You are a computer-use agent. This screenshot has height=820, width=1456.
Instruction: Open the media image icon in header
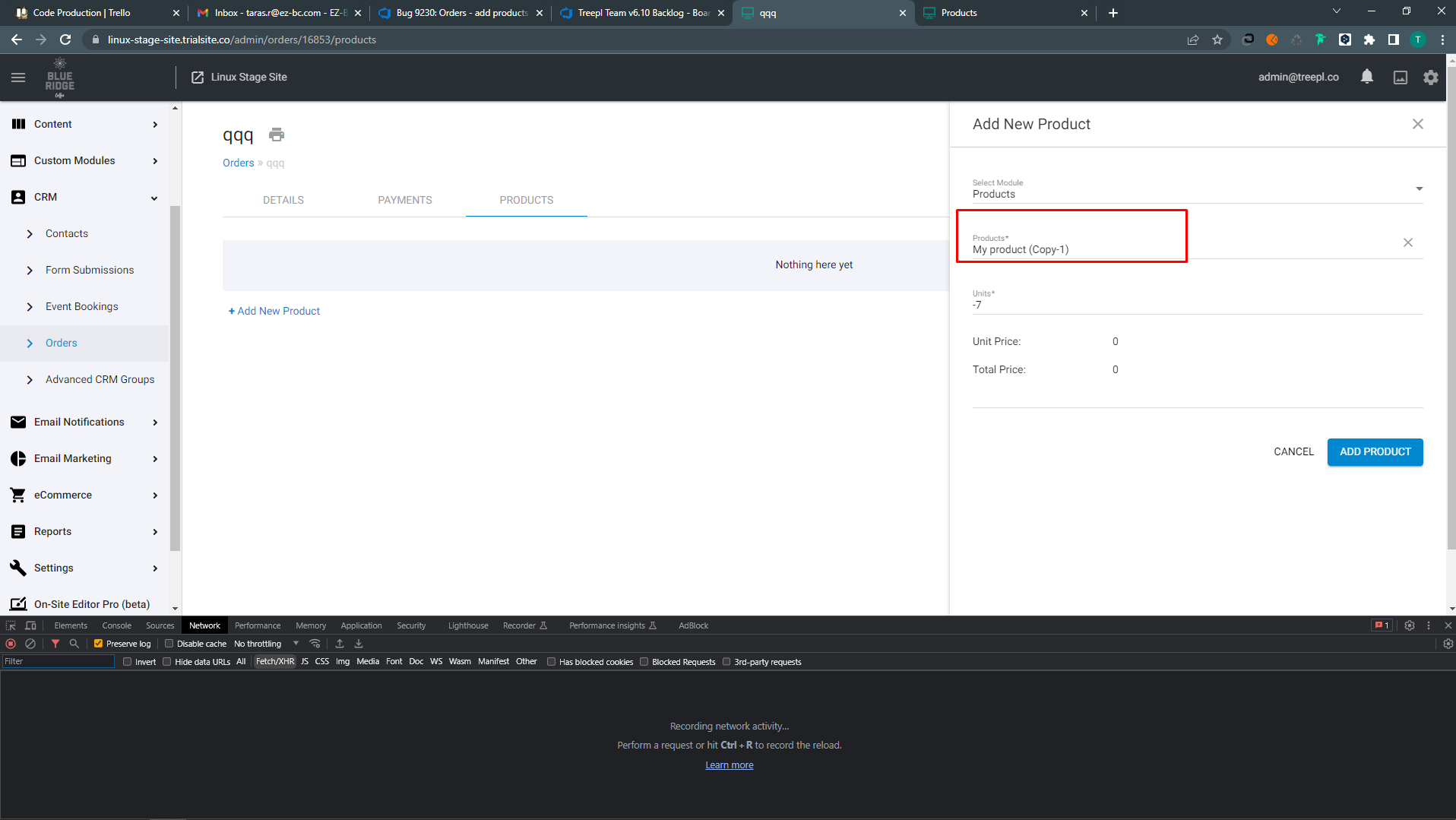1401,78
